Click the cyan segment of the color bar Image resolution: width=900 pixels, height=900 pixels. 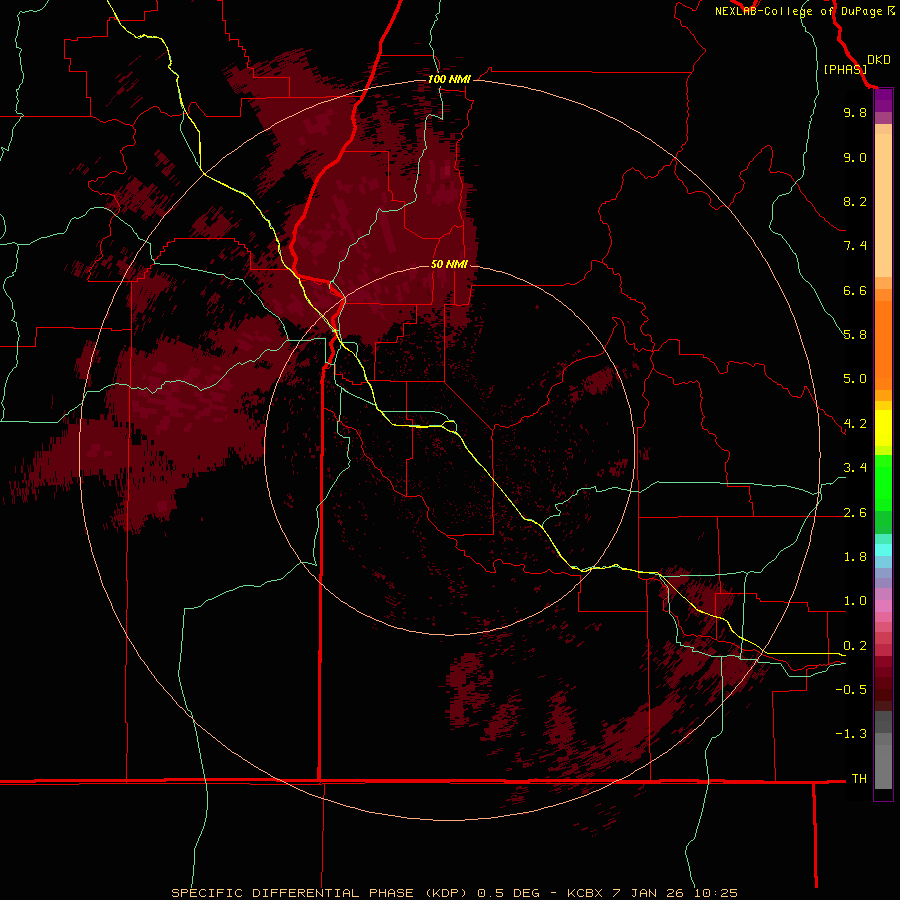point(883,550)
